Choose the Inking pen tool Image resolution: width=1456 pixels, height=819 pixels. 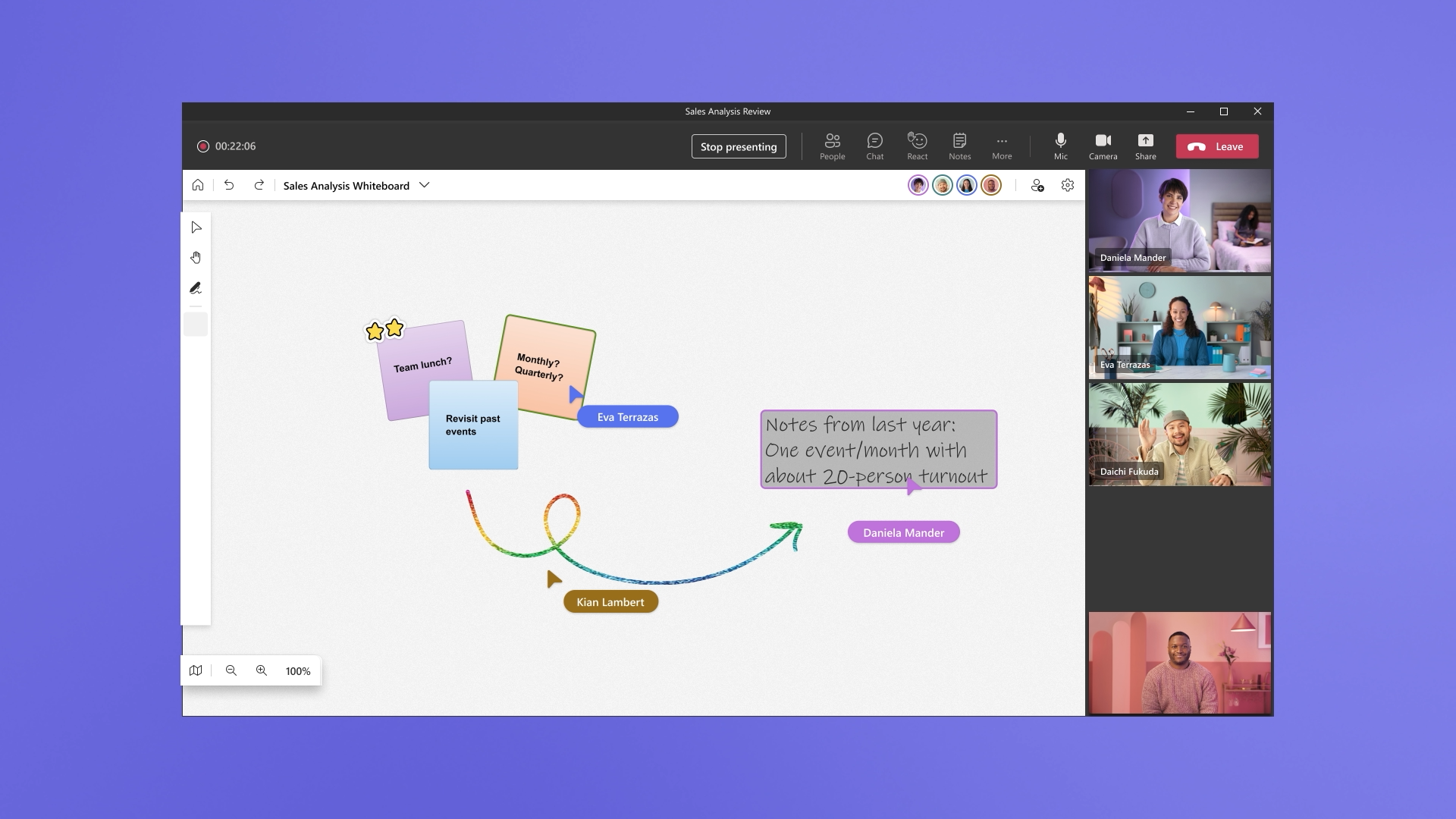coord(196,288)
